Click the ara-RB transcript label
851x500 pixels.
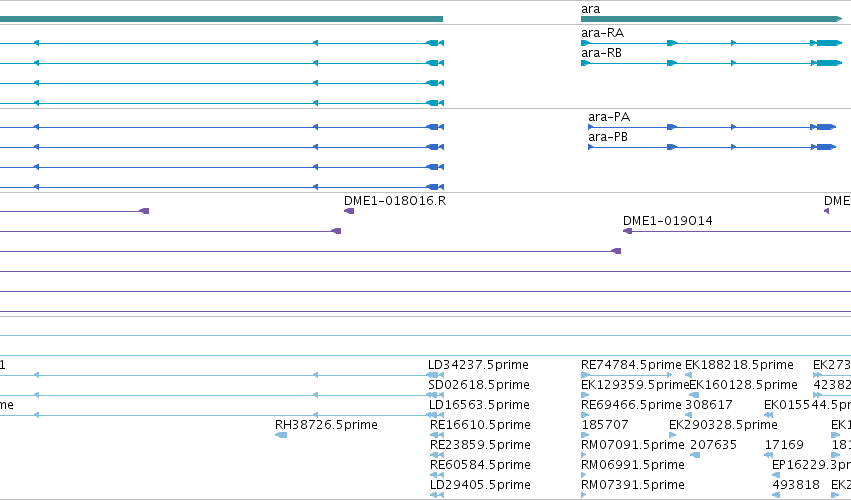point(601,53)
